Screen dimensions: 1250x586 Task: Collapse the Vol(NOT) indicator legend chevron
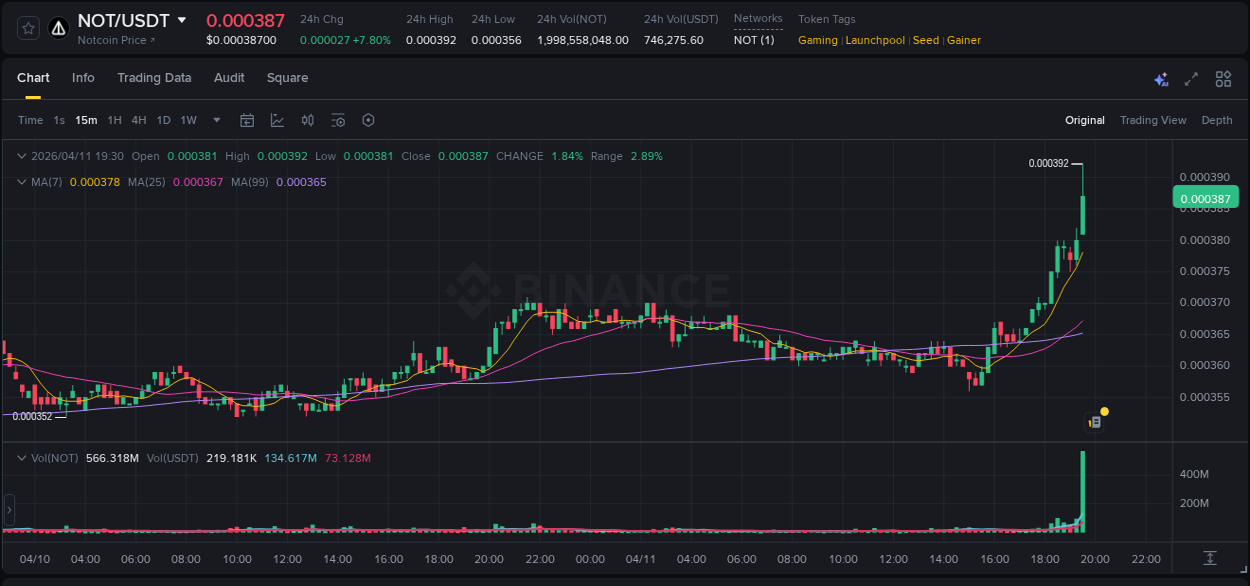click(22, 458)
